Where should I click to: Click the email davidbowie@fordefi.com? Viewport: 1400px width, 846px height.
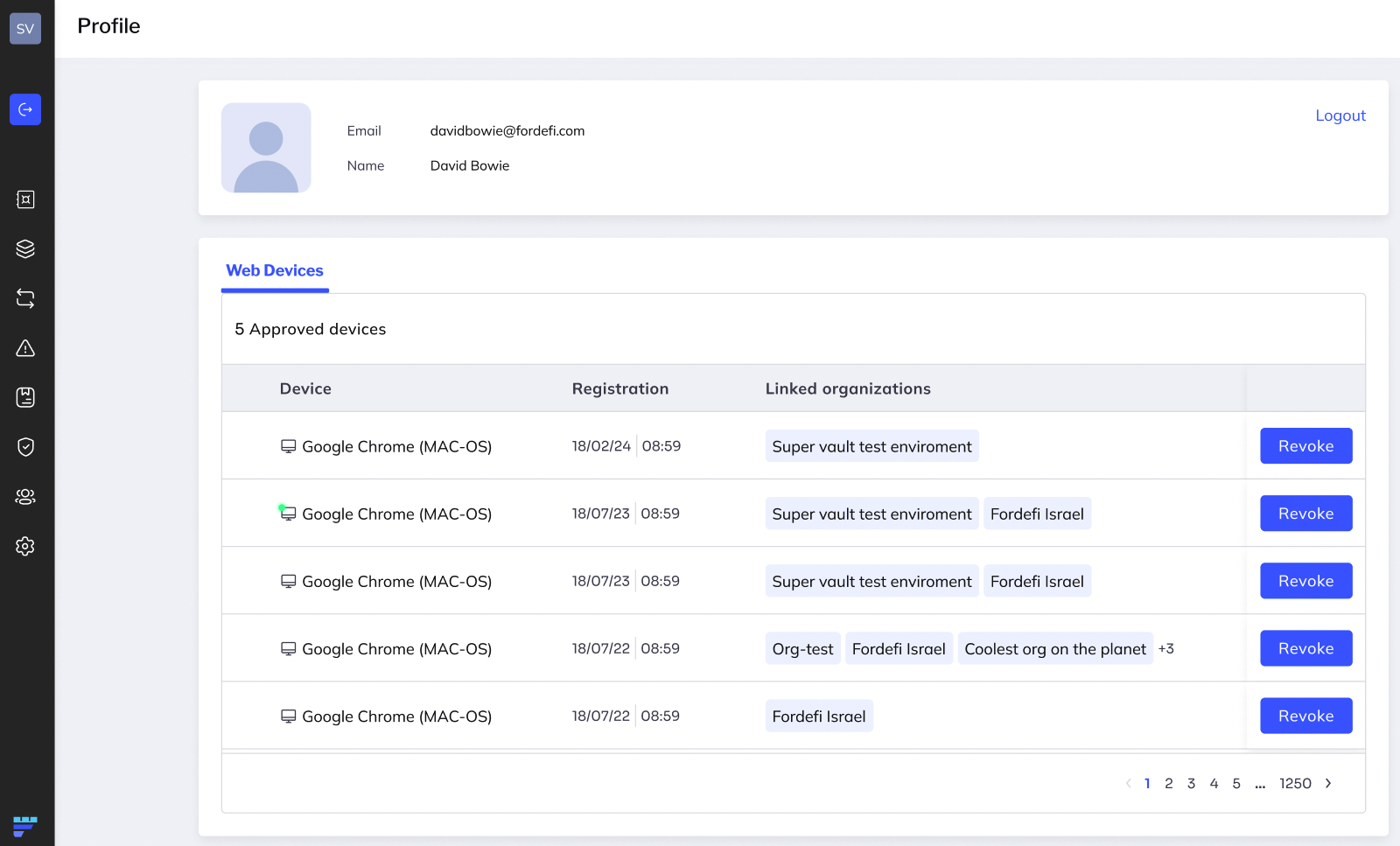pos(507,130)
